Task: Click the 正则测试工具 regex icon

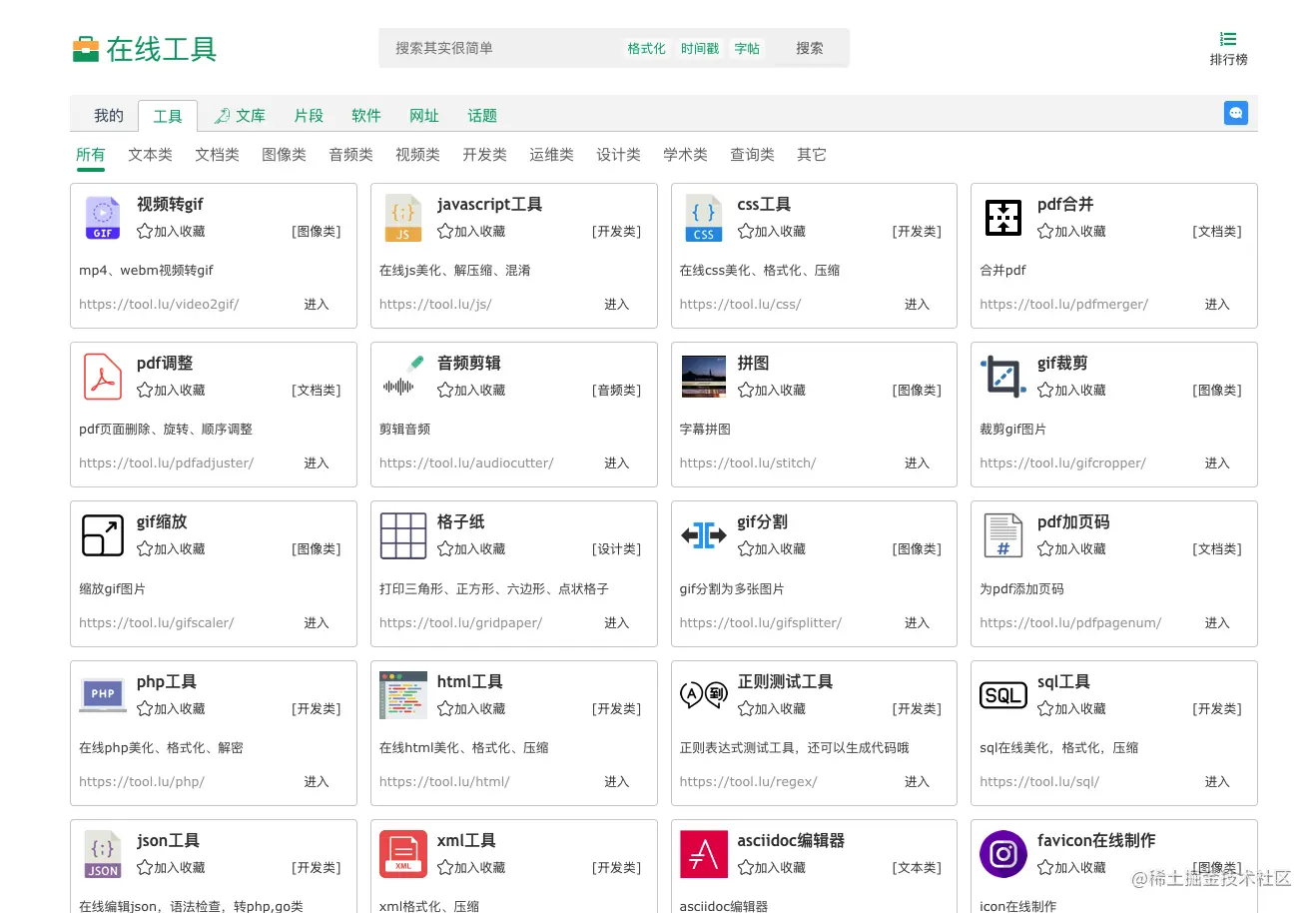Action: pyautogui.click(x=704, y=695)
